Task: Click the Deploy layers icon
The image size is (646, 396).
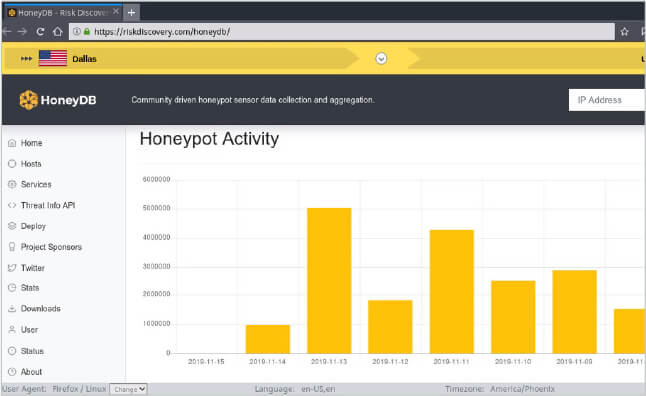Action: click(x=12, y=226)
